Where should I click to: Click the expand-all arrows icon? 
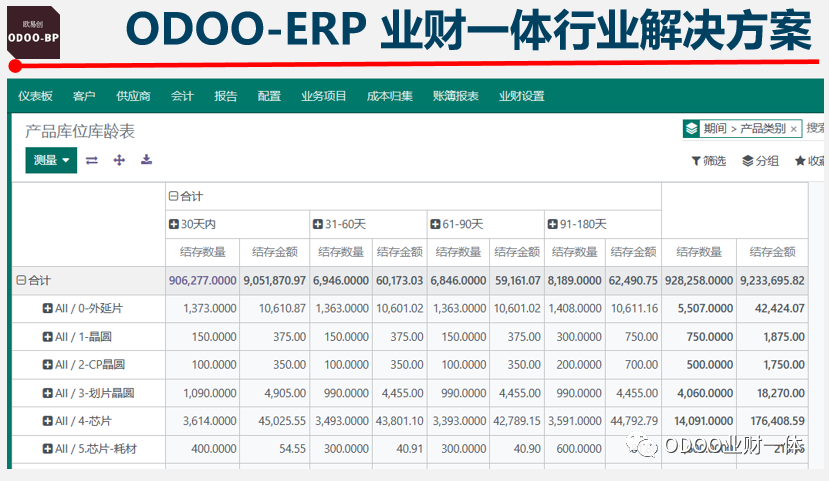(119, 160)
